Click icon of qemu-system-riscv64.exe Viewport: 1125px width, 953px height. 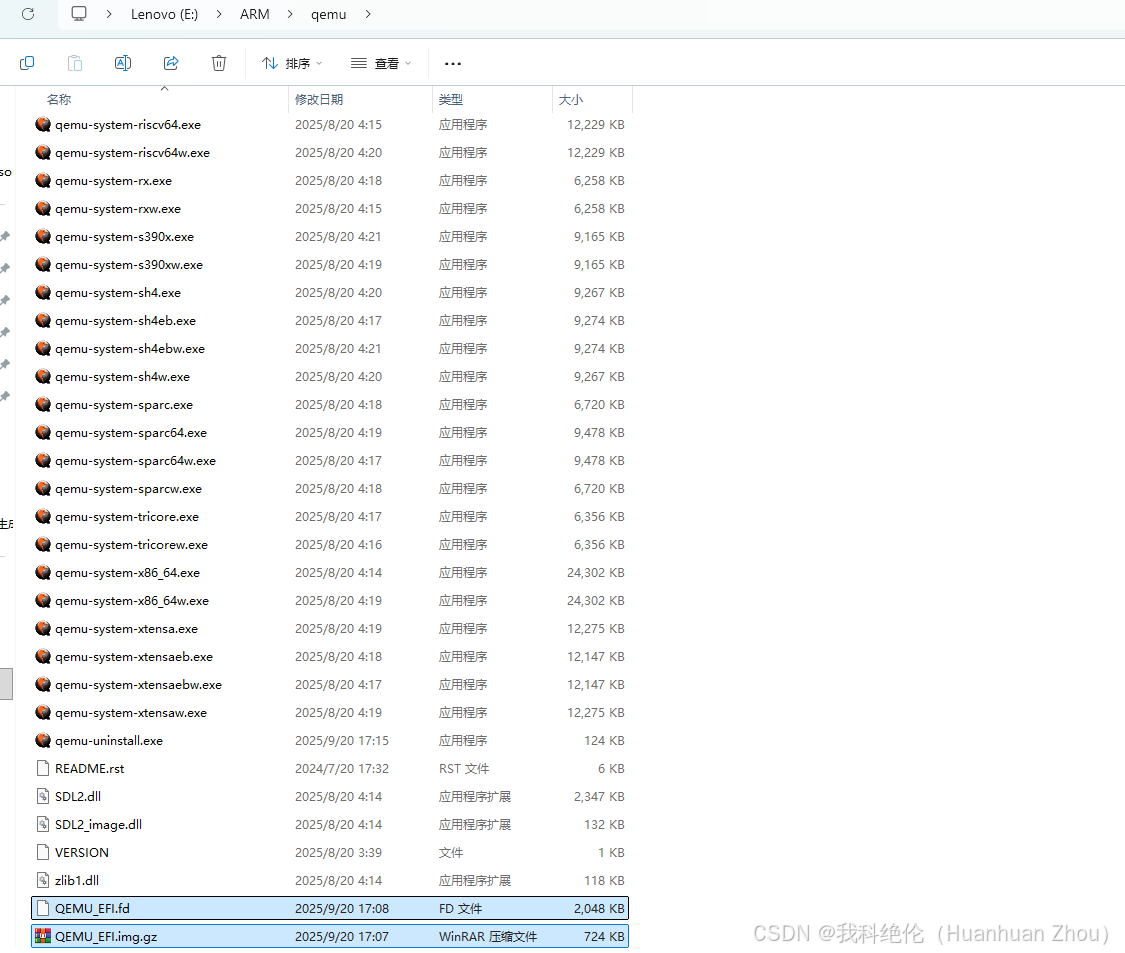coord(43,124)
